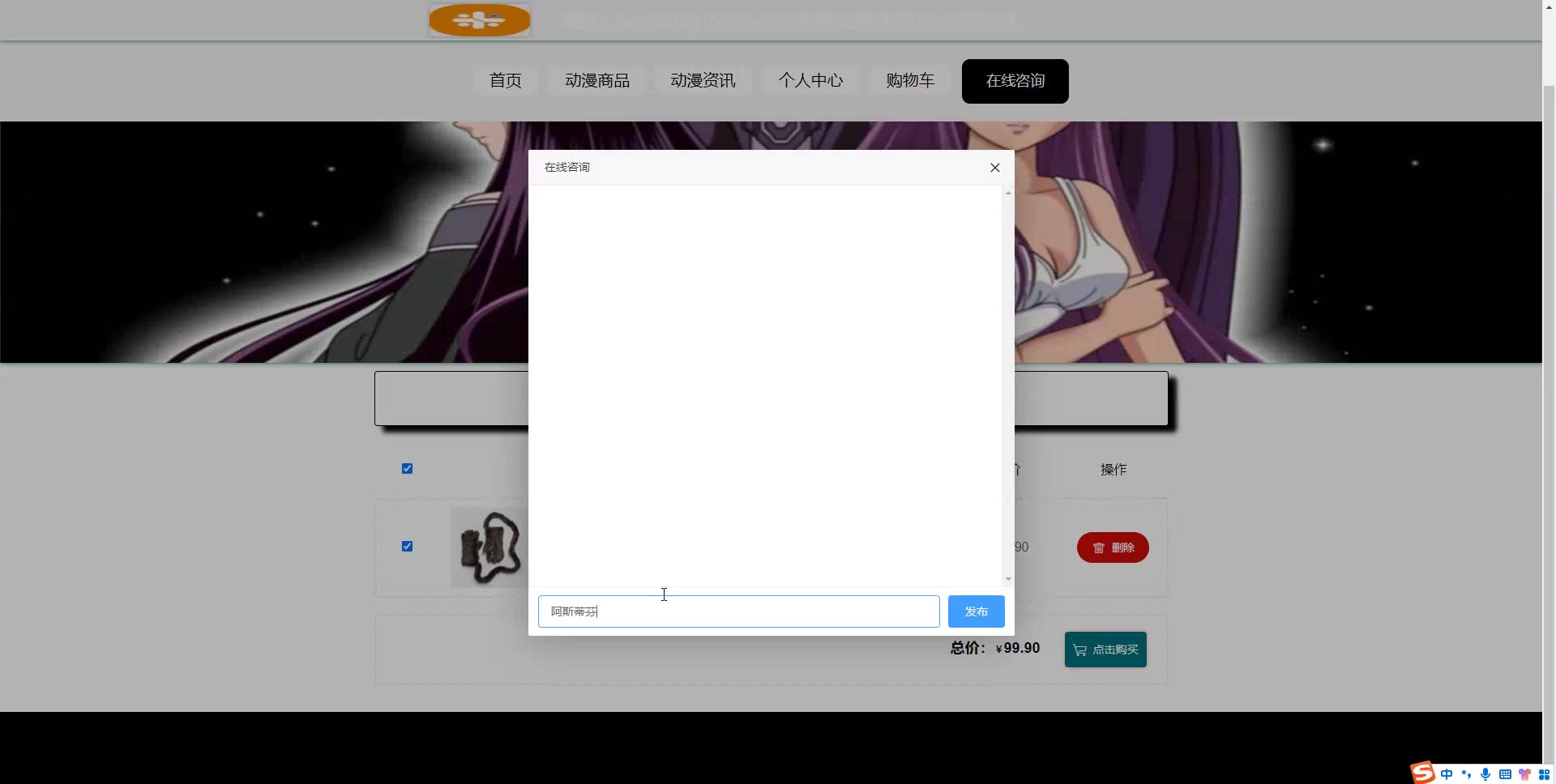Open the 购物车 nav item
The image size is (1556, 784).
(910, 80)
